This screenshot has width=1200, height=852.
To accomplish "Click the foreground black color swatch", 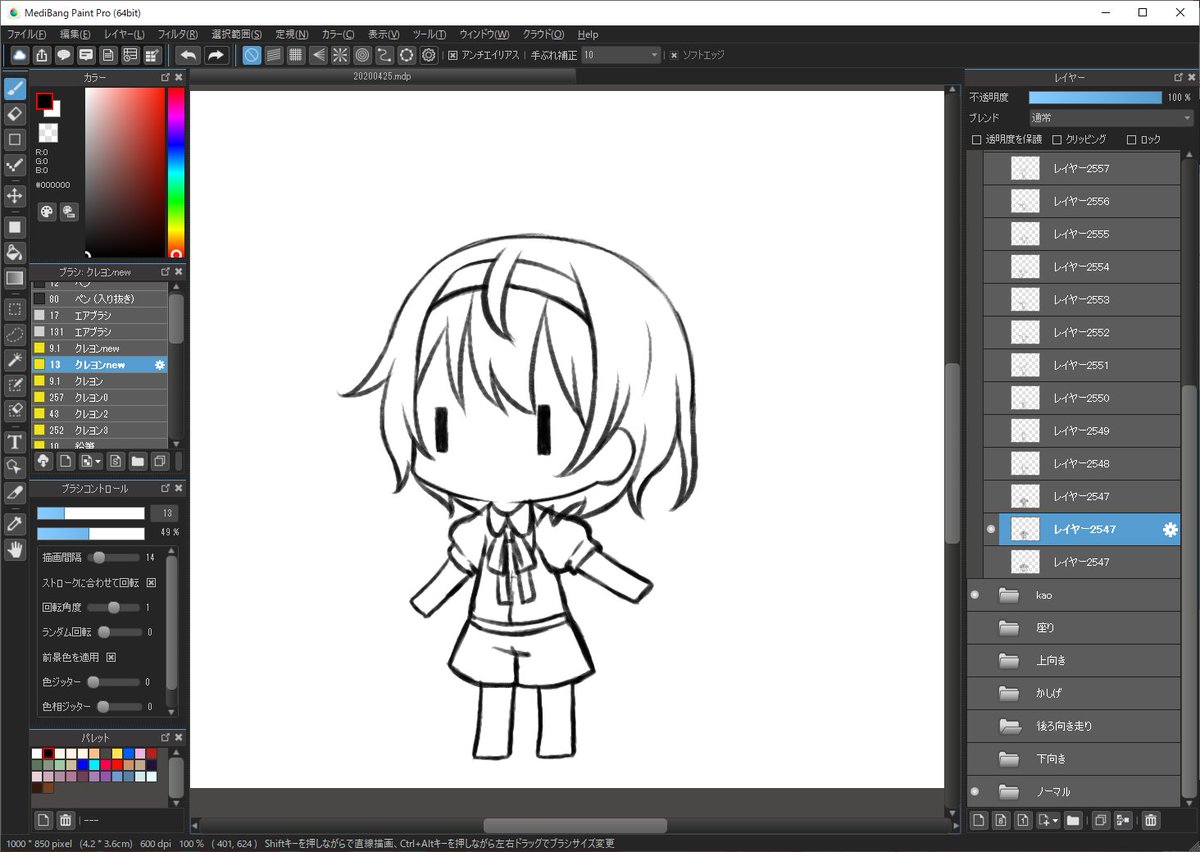I will coord(44,101).
